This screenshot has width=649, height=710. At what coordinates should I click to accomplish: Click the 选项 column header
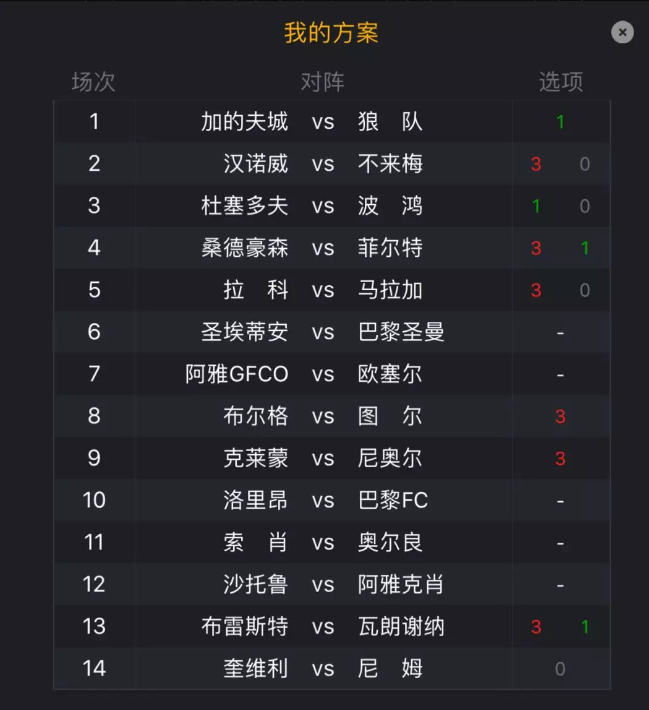561,82
